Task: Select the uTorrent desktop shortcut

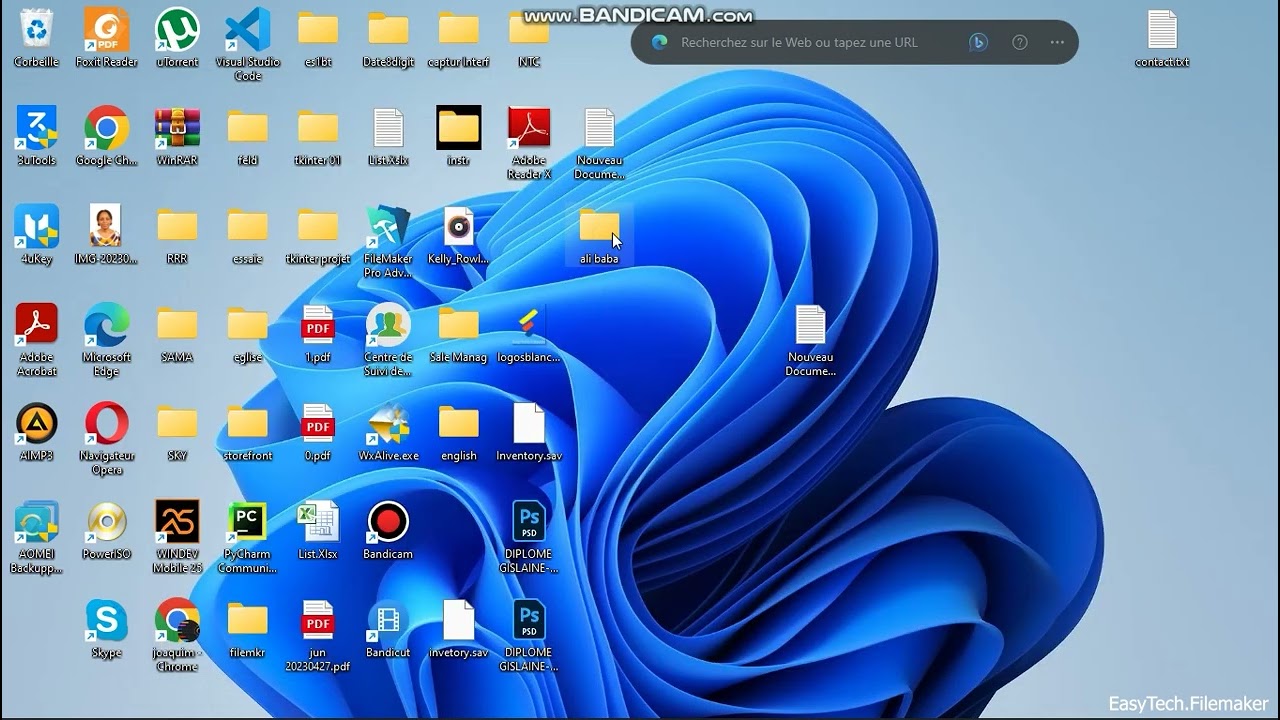Action: [x=177, y=29]
